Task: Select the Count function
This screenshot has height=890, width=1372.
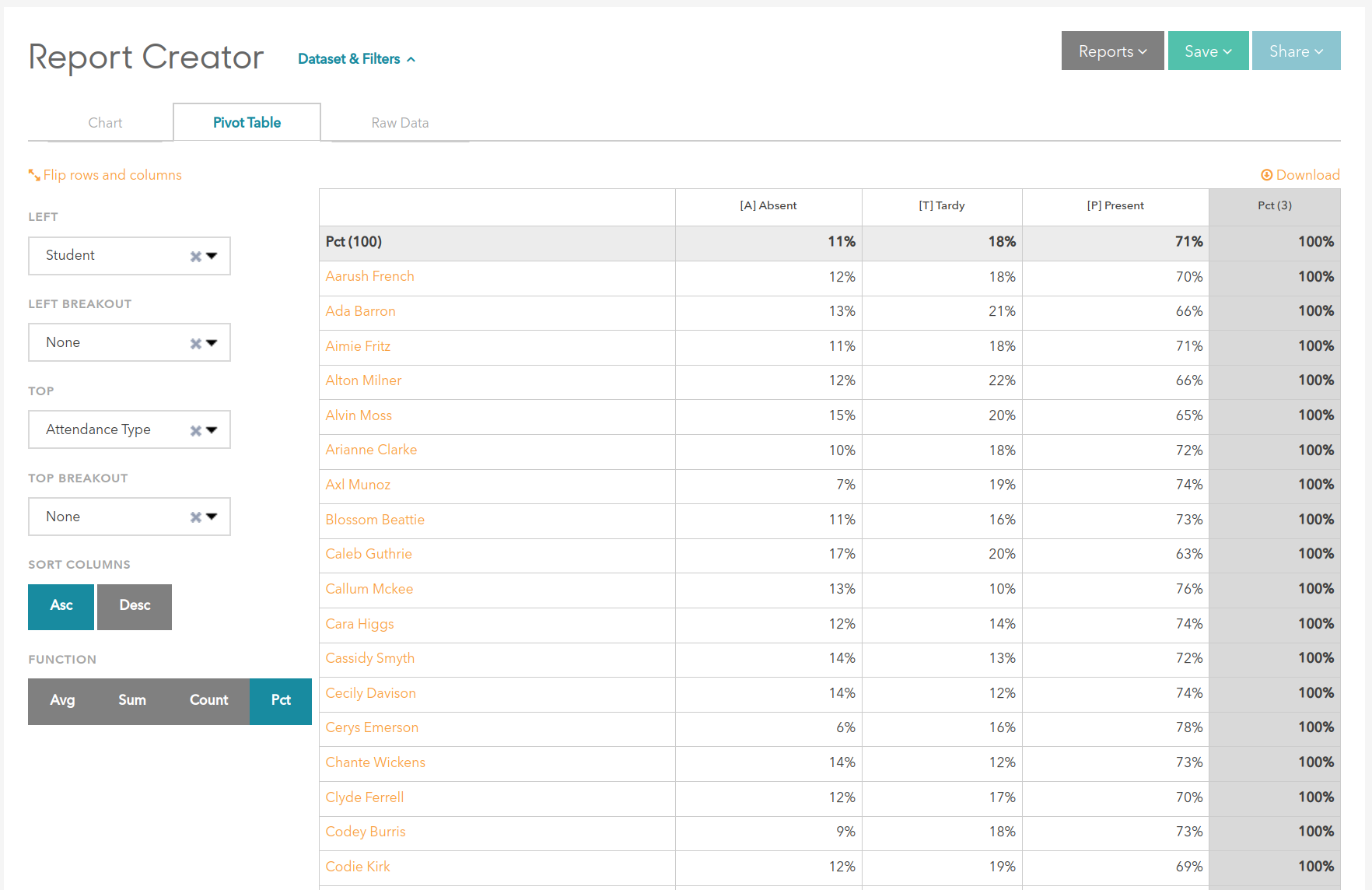Action: pos(208,701)
